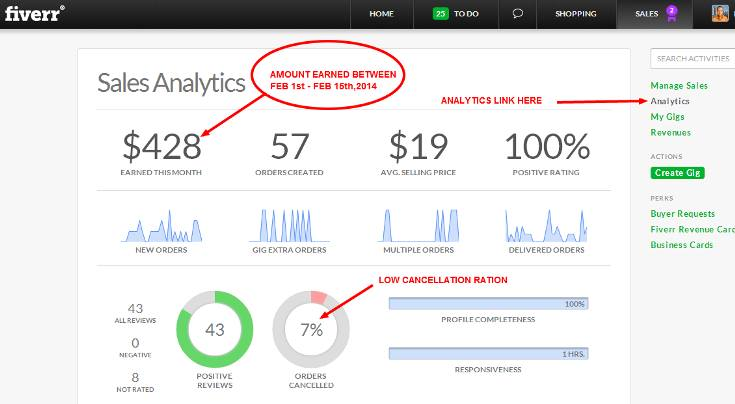Click the purple sales ribbon badge
The width and height of the screenshot is (735, 404).
[672, 14]
